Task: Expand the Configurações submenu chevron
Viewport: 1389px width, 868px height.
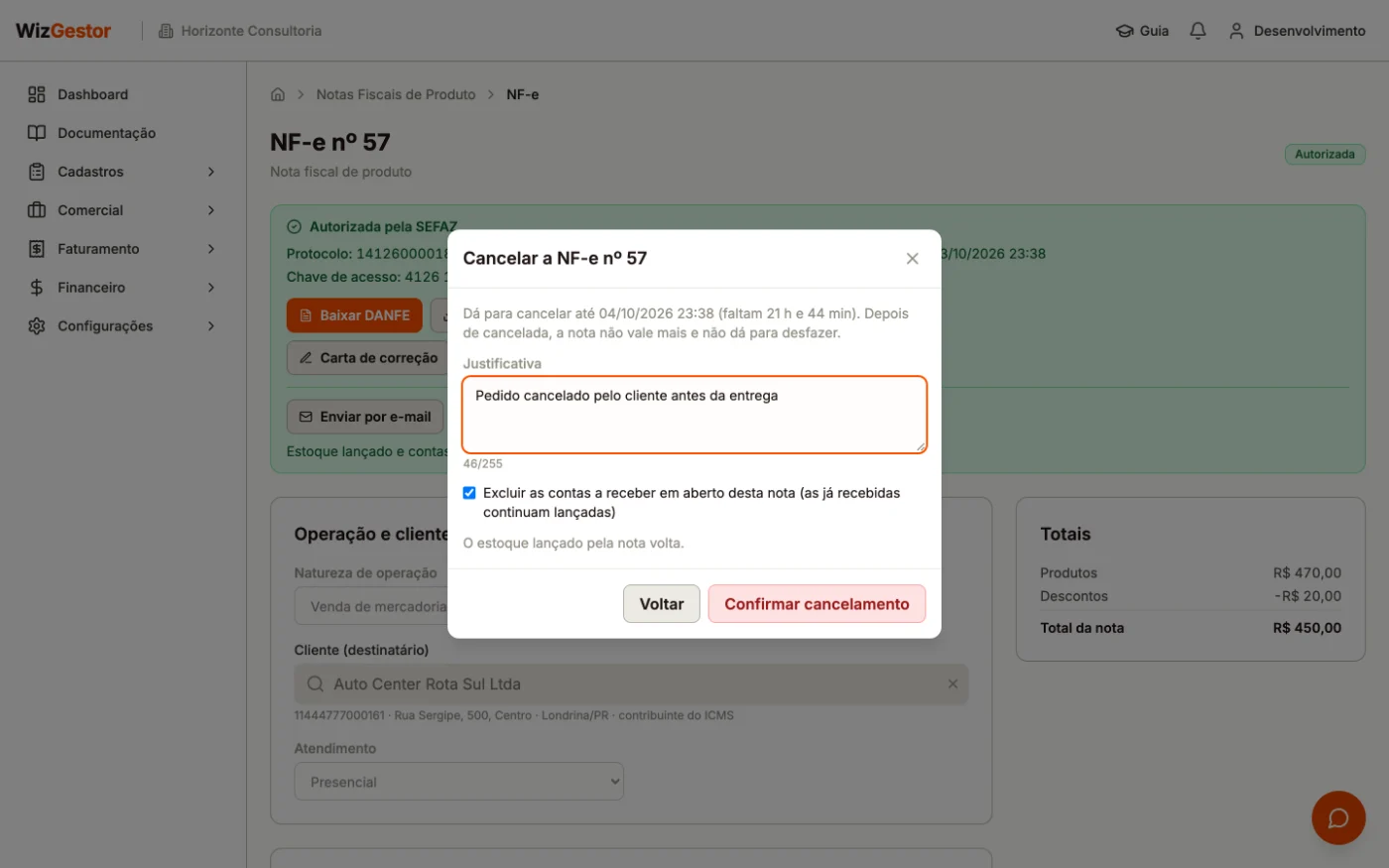Action: [x=211, y=326]
